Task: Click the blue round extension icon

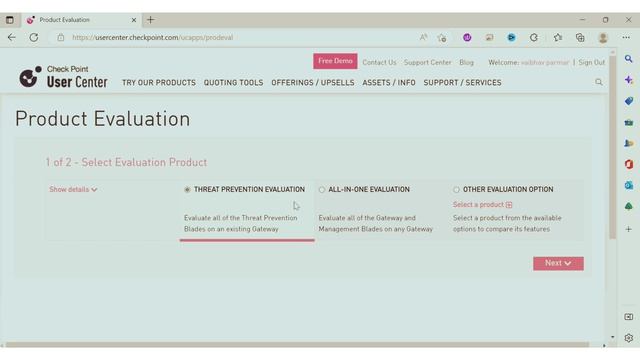Action: coord(511,38)
